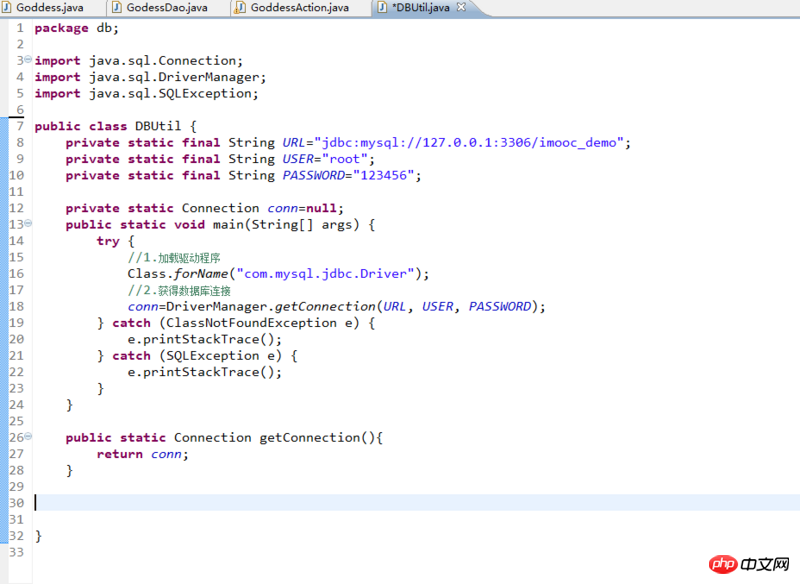This screenshot has height=584, width=800.
Task: Click the Java file icon on Goddess.java tab
Action: click(8, 8)
